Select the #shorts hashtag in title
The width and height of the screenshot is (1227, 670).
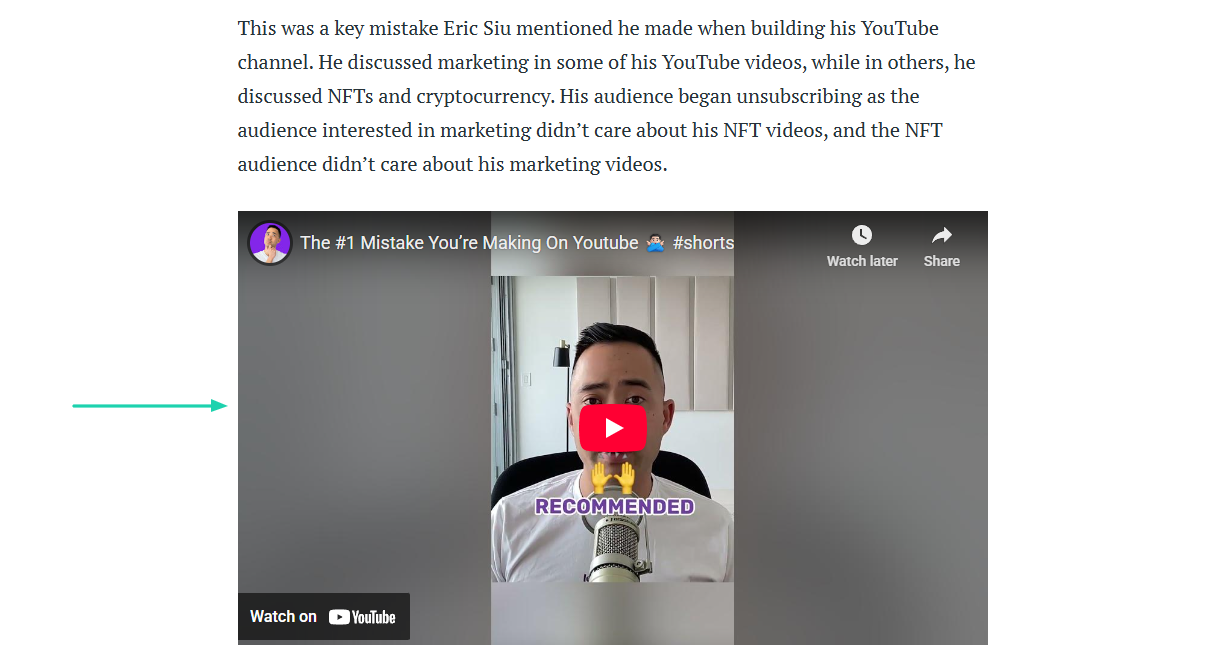[x=703, y=243]
